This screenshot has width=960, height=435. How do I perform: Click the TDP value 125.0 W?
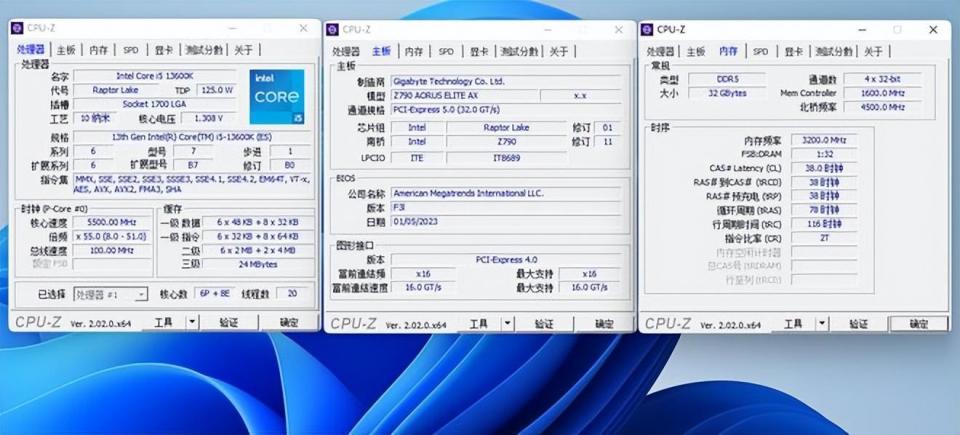tap(217, 90)
